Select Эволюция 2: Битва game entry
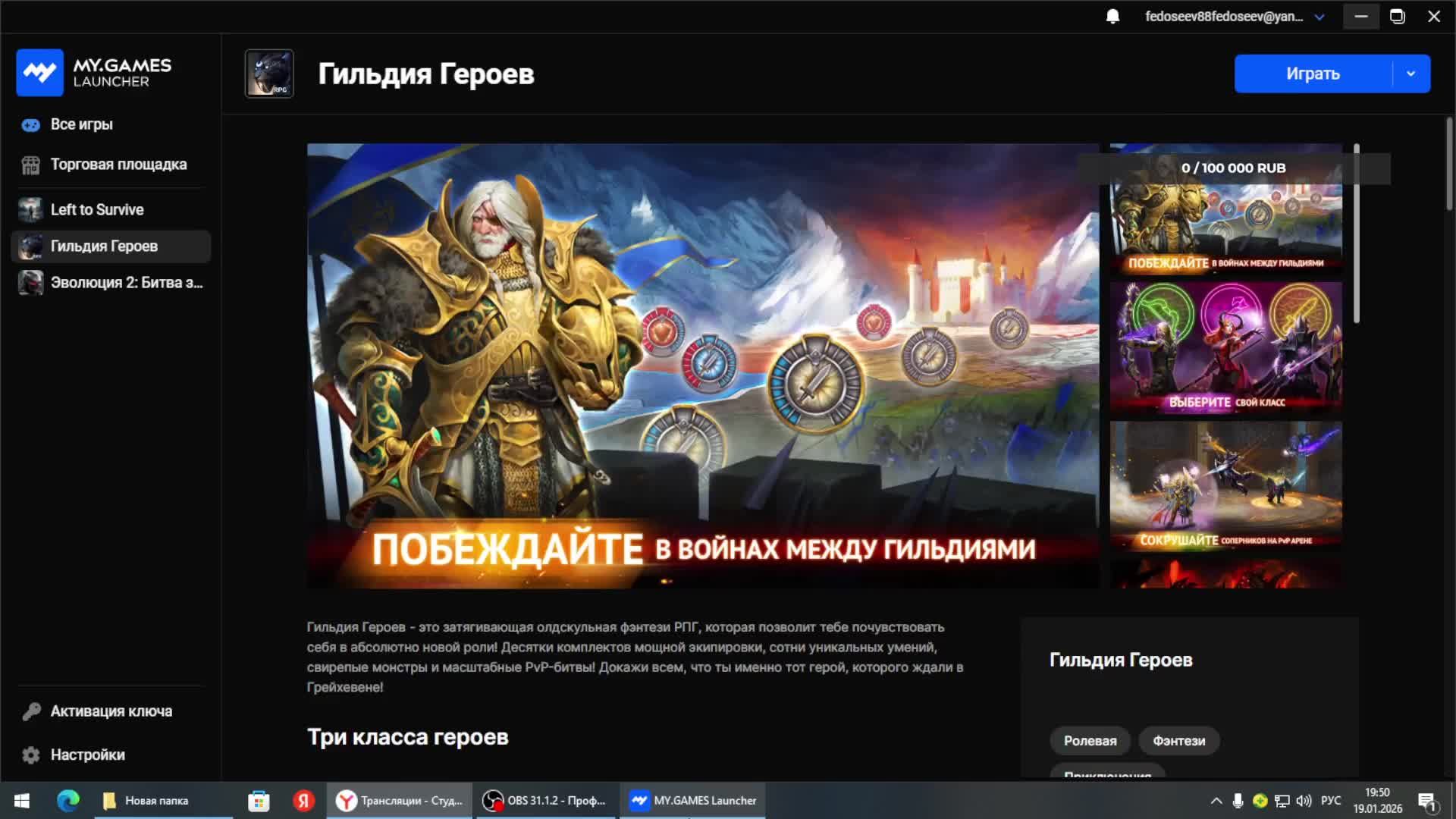The height and width of the screenshot is (819, 1456). point(126,283)
